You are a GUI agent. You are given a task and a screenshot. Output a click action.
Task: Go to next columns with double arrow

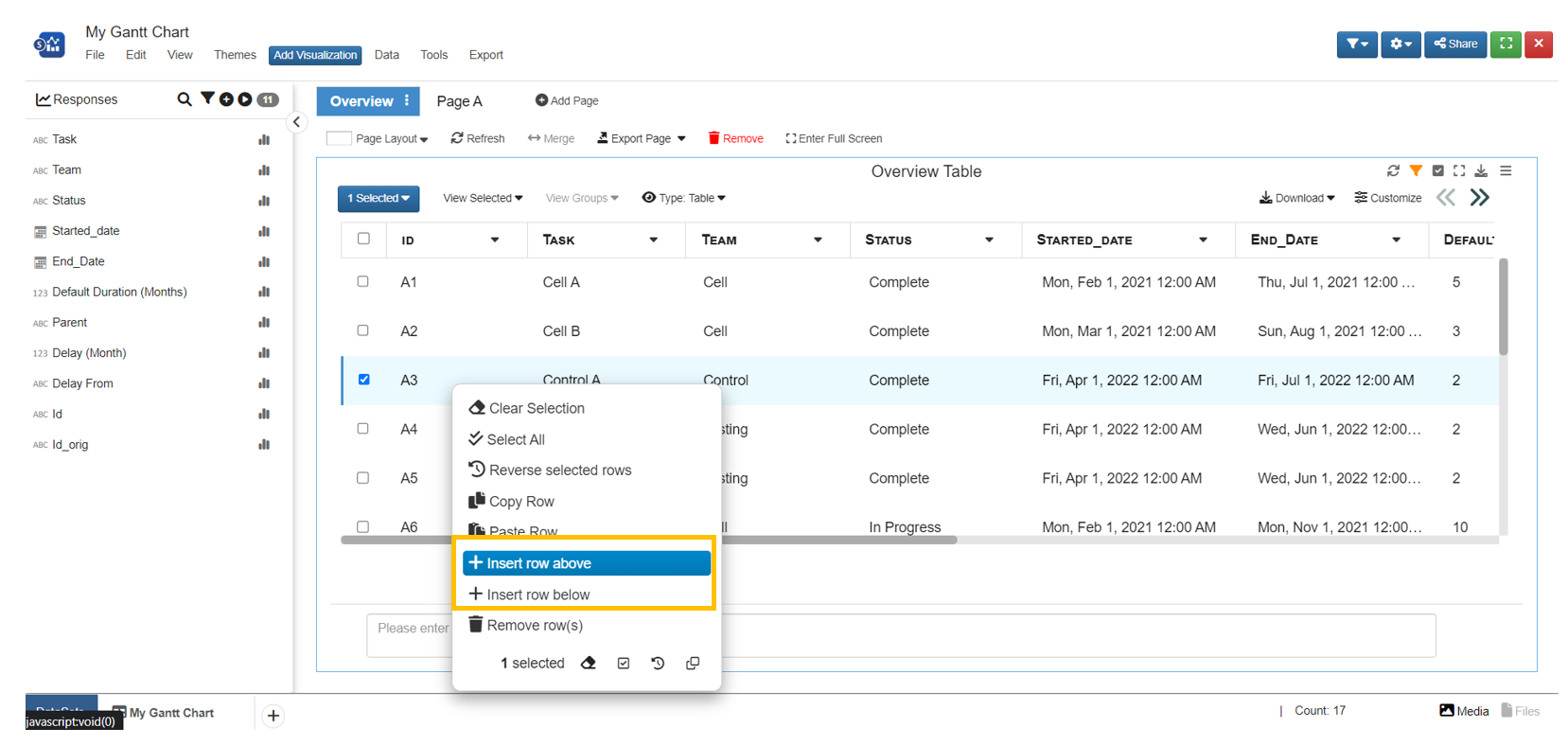tap(1479, 198)
